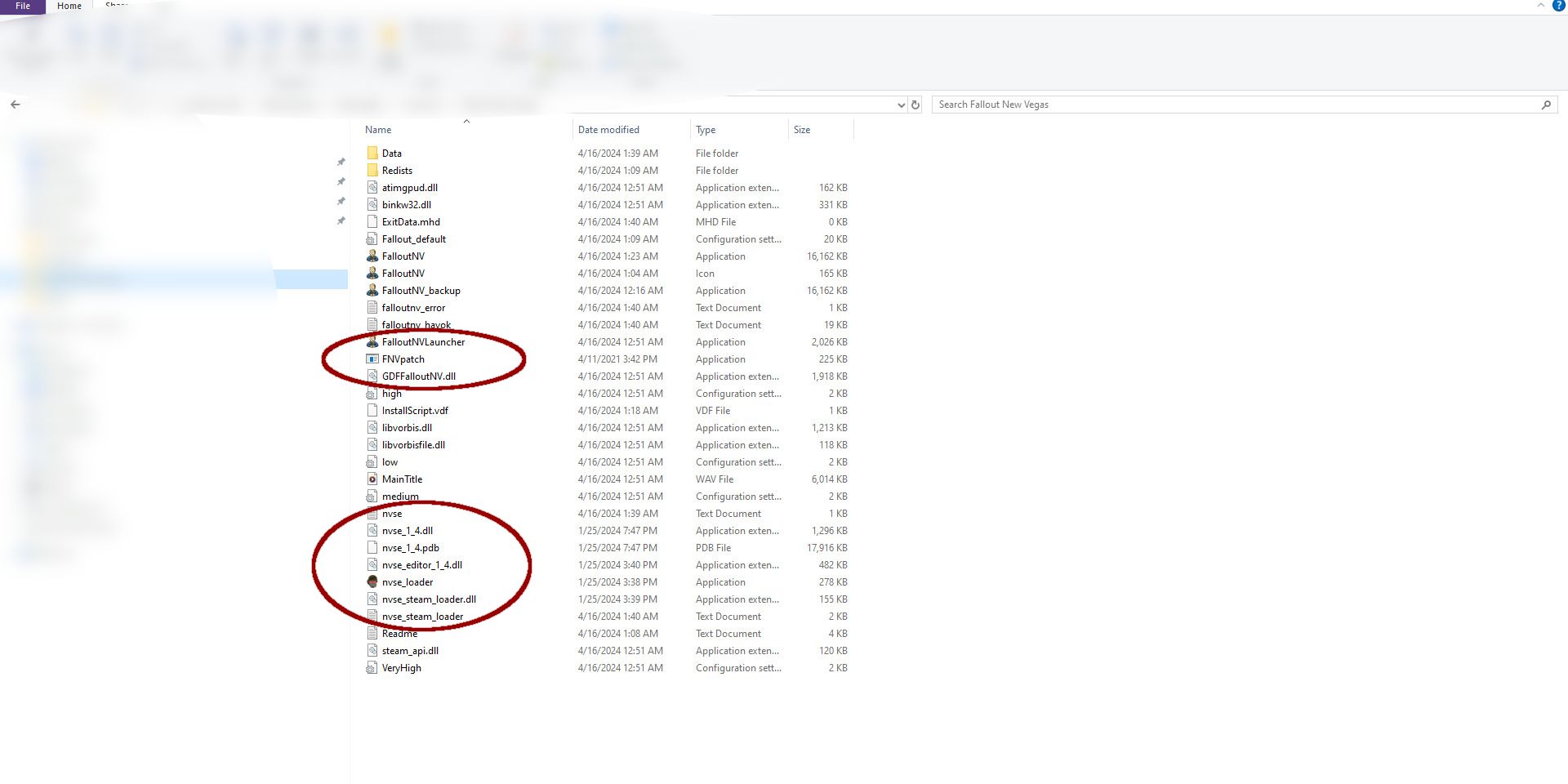This screenshot has height=784, width=1568.
Task: Select the nvse_steam_loader.dll file
Action: point(429,599)
